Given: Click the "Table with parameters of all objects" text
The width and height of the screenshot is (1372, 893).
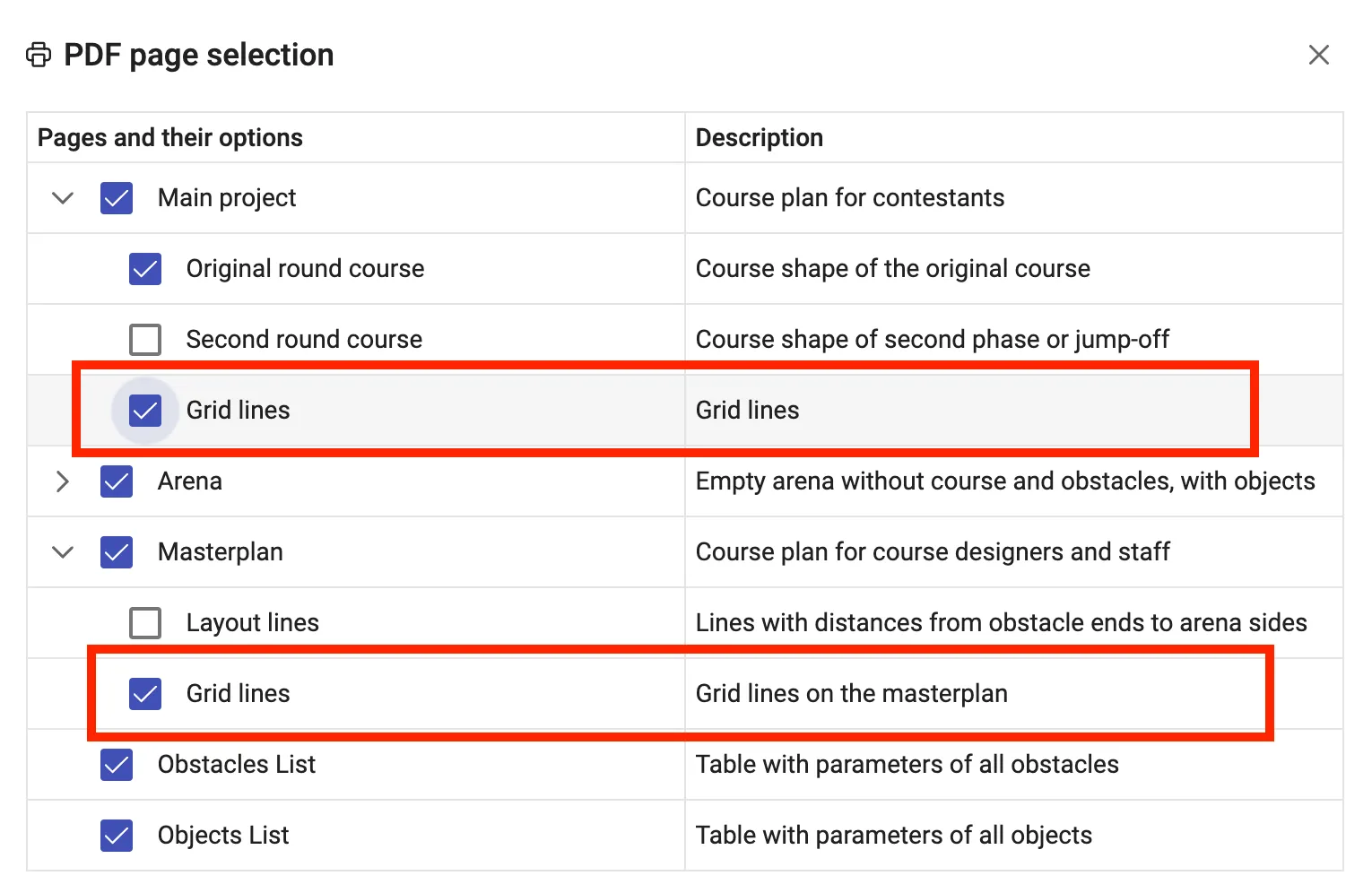Looking at the screenshot, I should click(x=894, y=836).
